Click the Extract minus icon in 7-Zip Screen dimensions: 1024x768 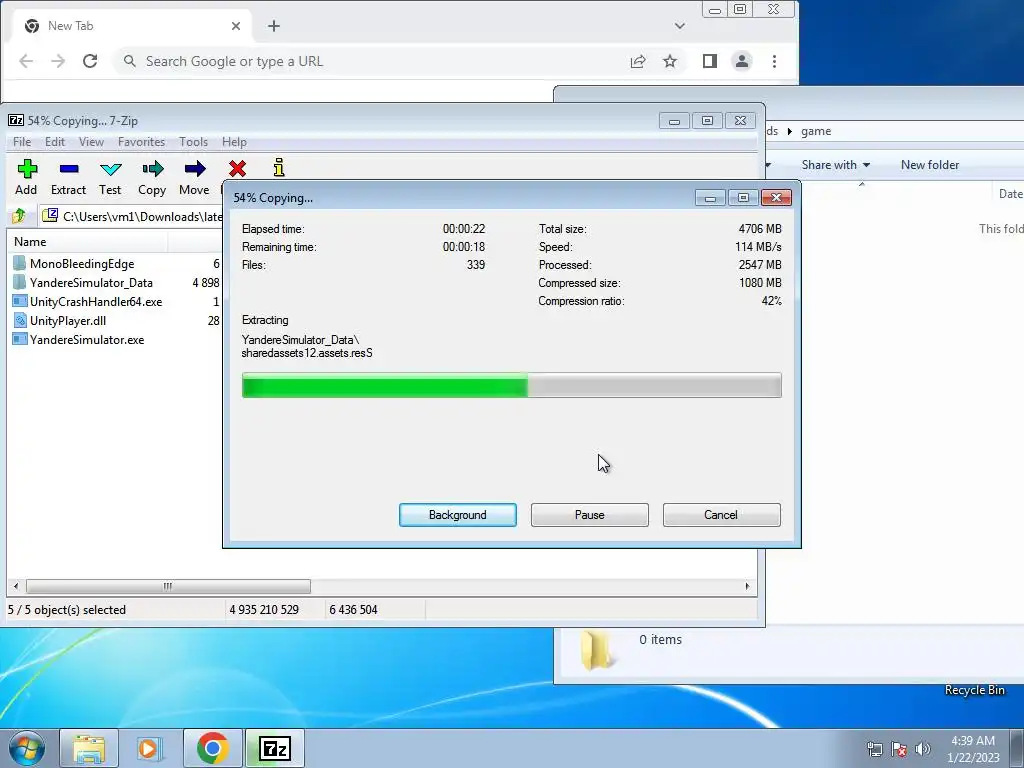(69, 169)
